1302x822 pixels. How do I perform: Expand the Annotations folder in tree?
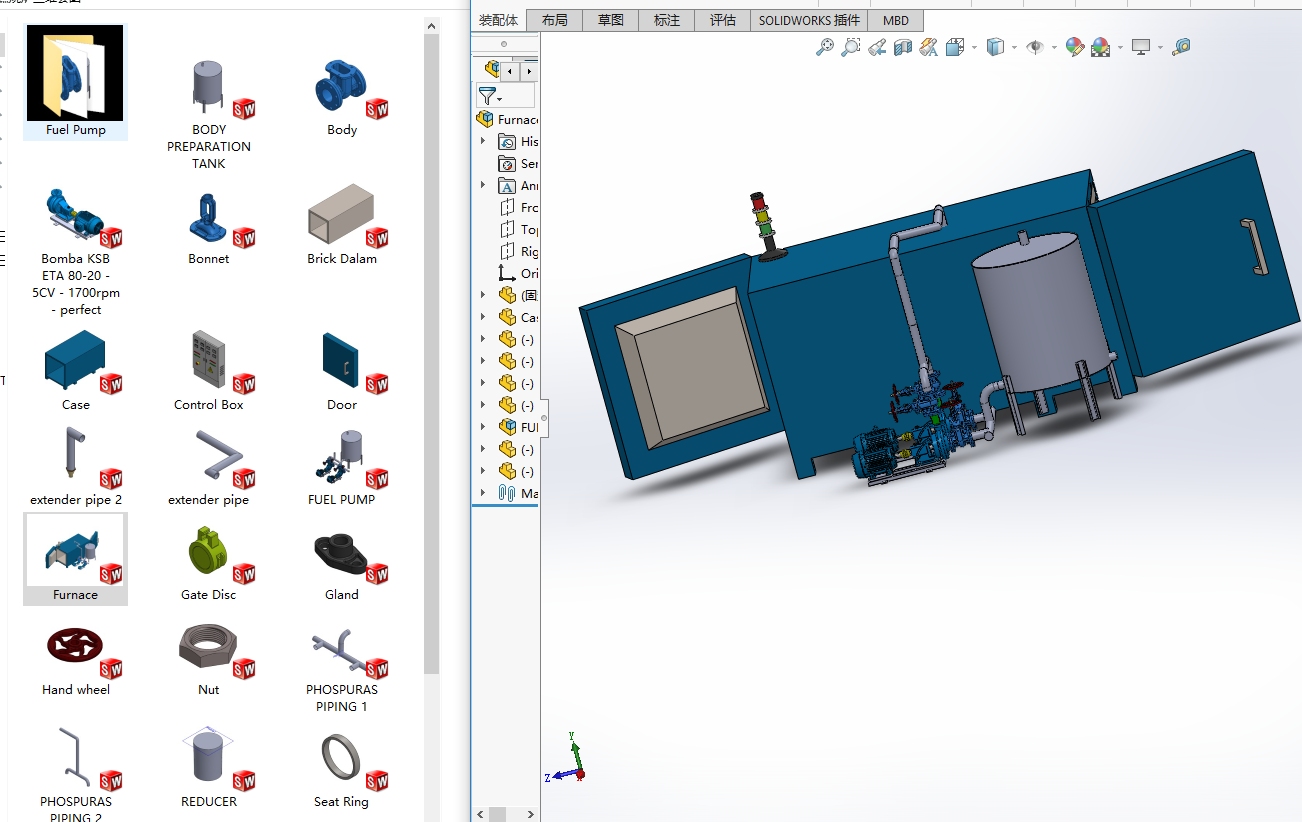click(x=483, y=186)
